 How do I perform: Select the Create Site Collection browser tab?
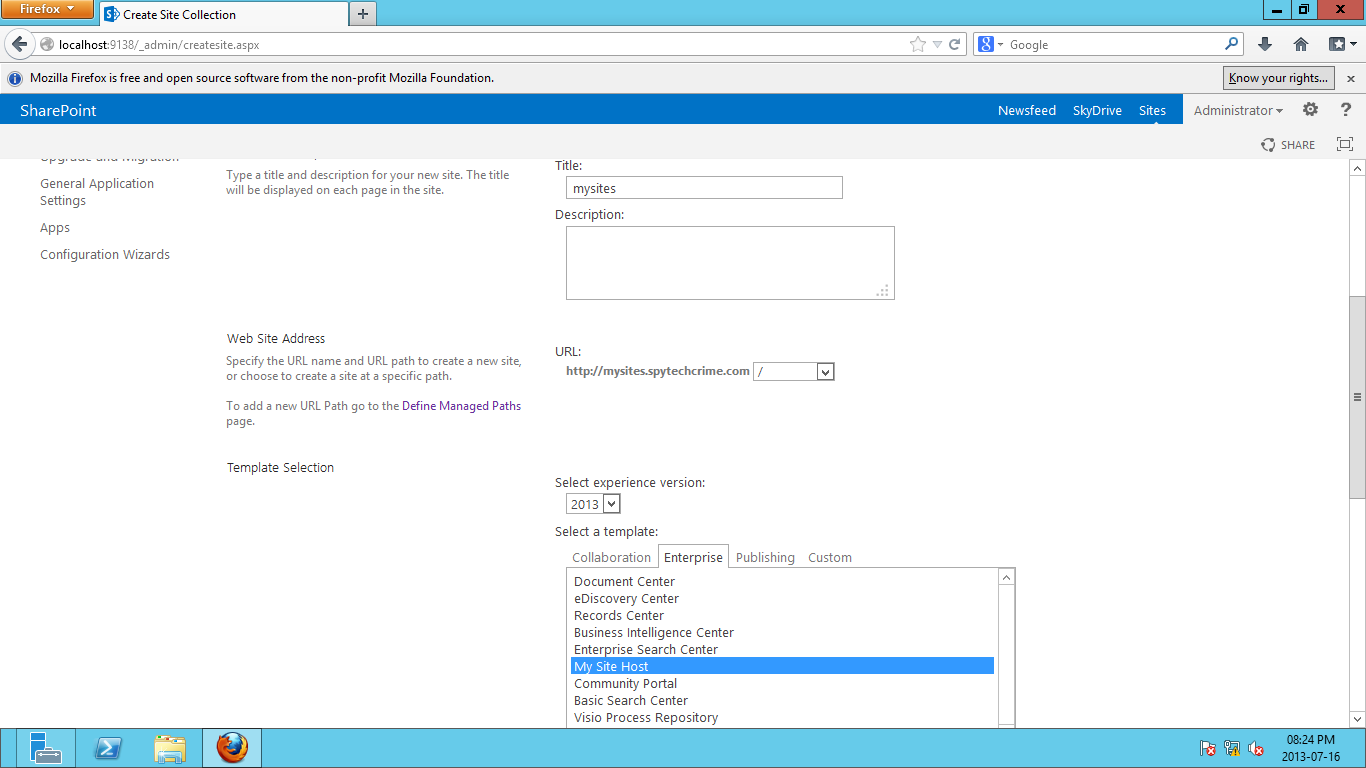pos(222,14)
